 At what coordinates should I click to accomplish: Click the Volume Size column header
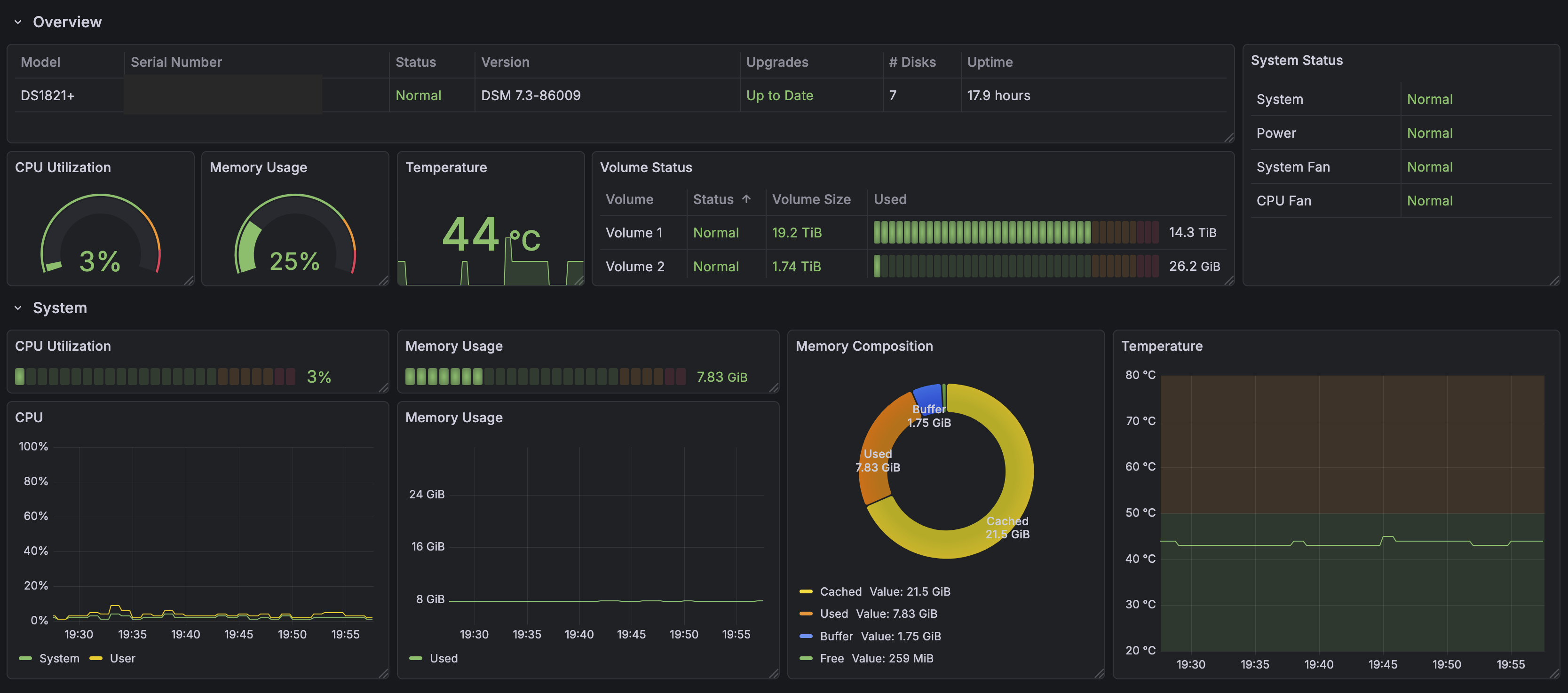click(x=811, y=199)
